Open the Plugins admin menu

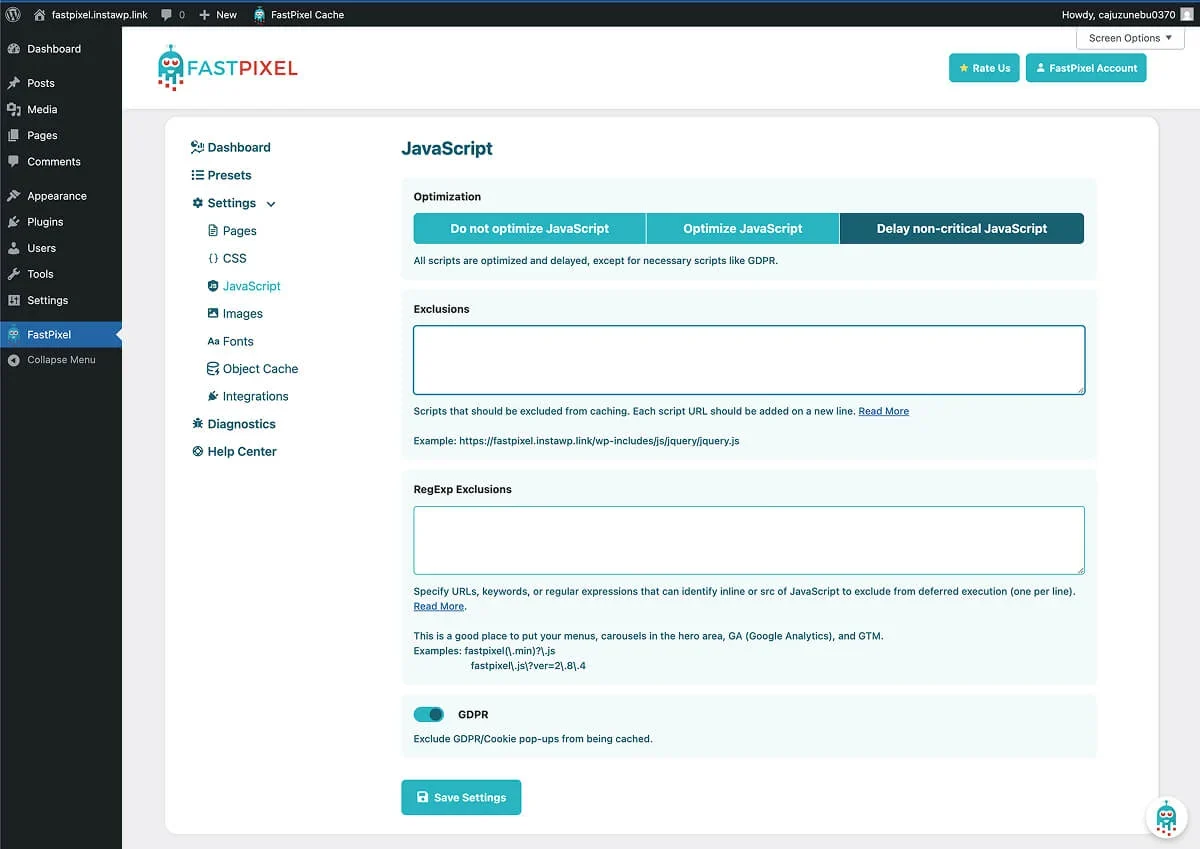(x=61, y=222)
